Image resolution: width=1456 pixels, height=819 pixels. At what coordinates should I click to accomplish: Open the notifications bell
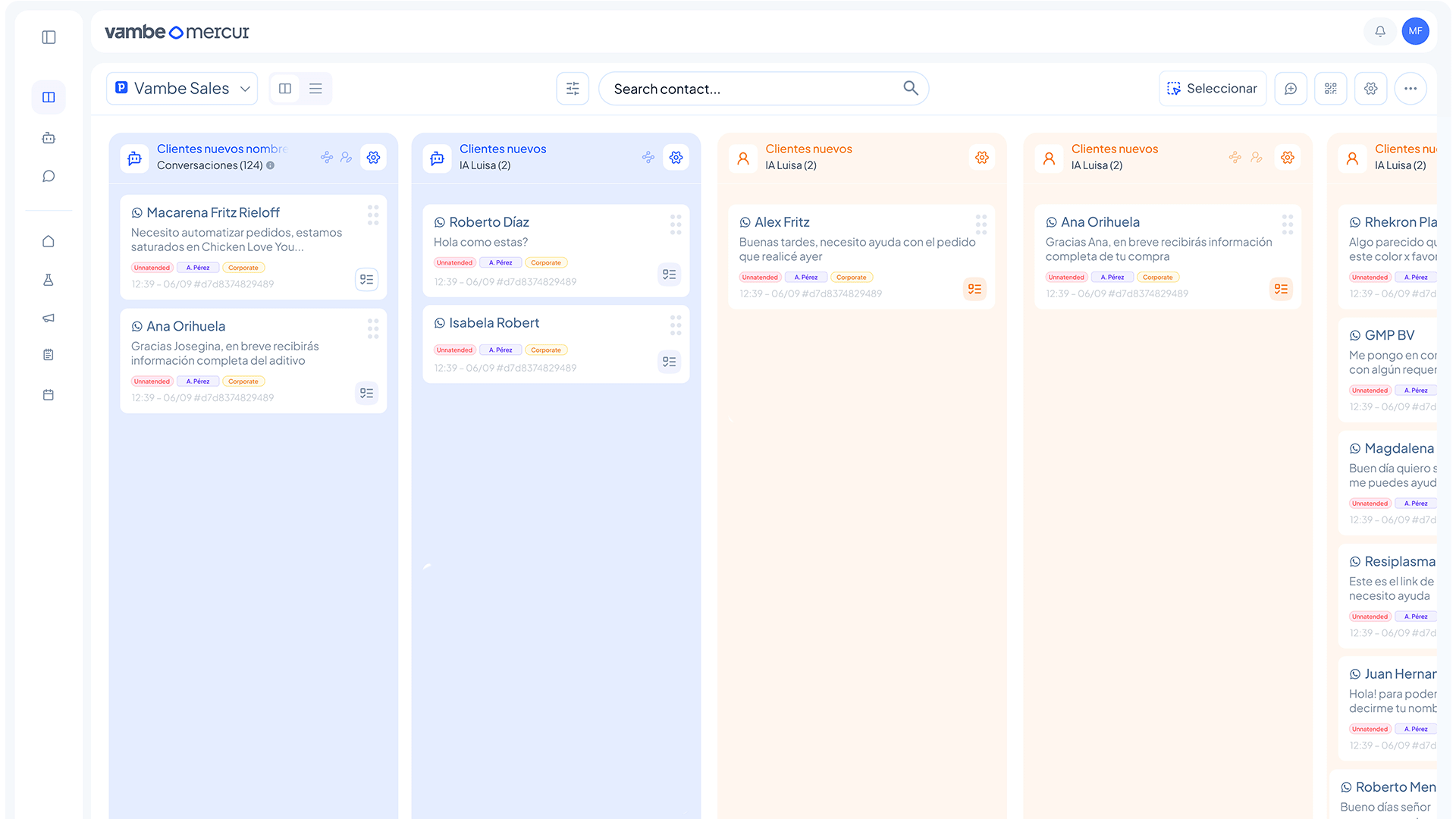tap(1379, 31)
